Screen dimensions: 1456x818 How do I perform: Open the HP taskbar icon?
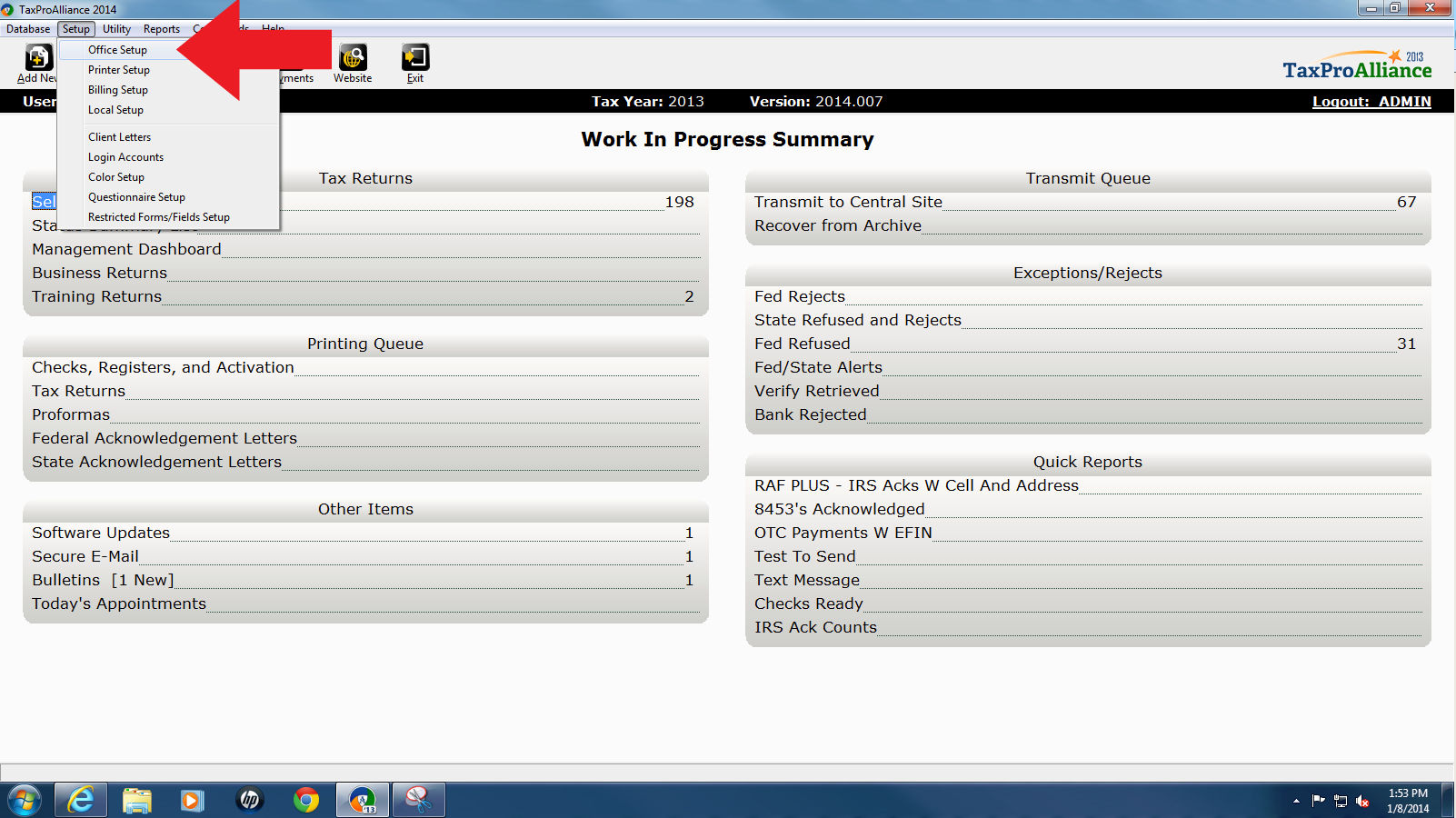coord(249,800)
